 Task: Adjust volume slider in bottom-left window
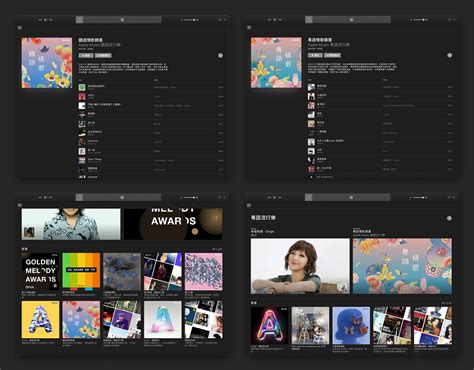click(x=190, y=198)
